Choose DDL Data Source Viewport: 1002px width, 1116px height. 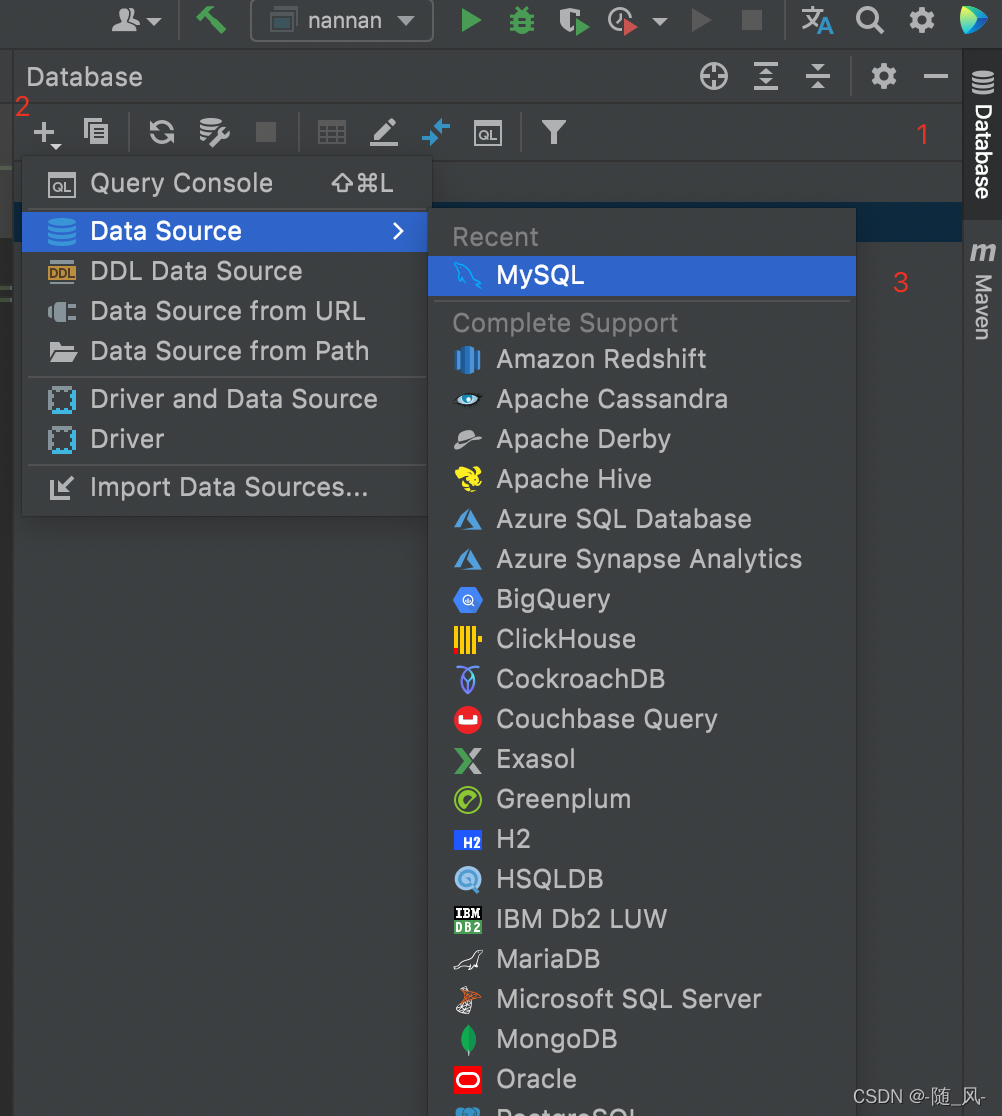pyautogui.click(x=225, y=271)
